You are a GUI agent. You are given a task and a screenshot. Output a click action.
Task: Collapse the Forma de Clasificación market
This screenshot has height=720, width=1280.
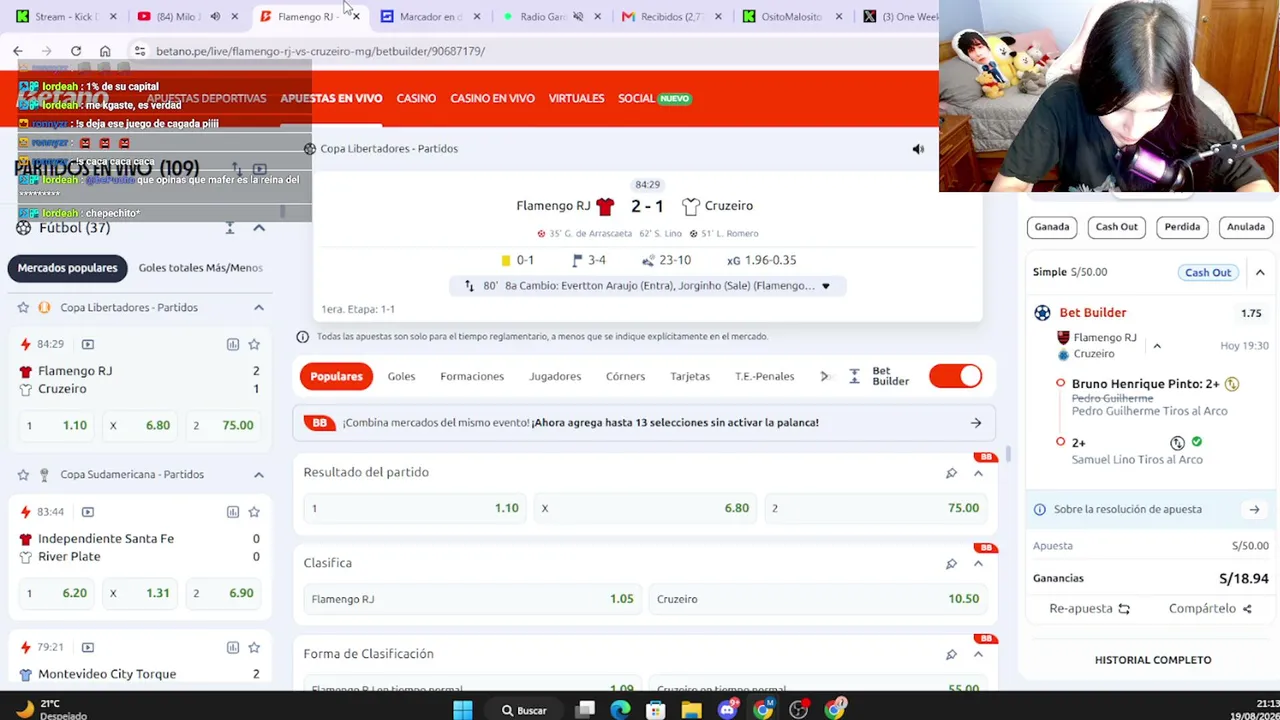(978, 655)
